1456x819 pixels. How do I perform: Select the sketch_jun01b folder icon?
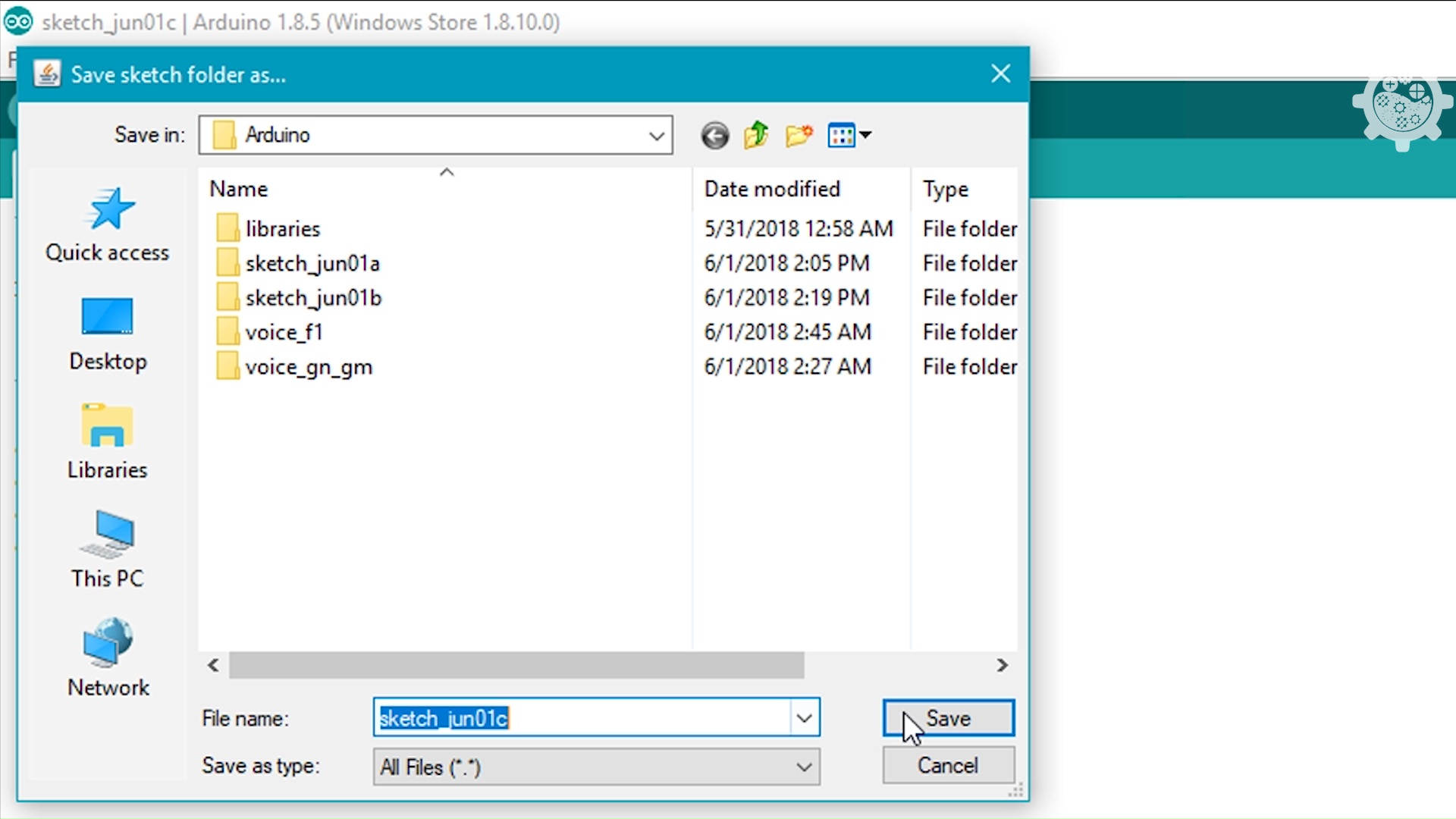(x=227, y=297)
